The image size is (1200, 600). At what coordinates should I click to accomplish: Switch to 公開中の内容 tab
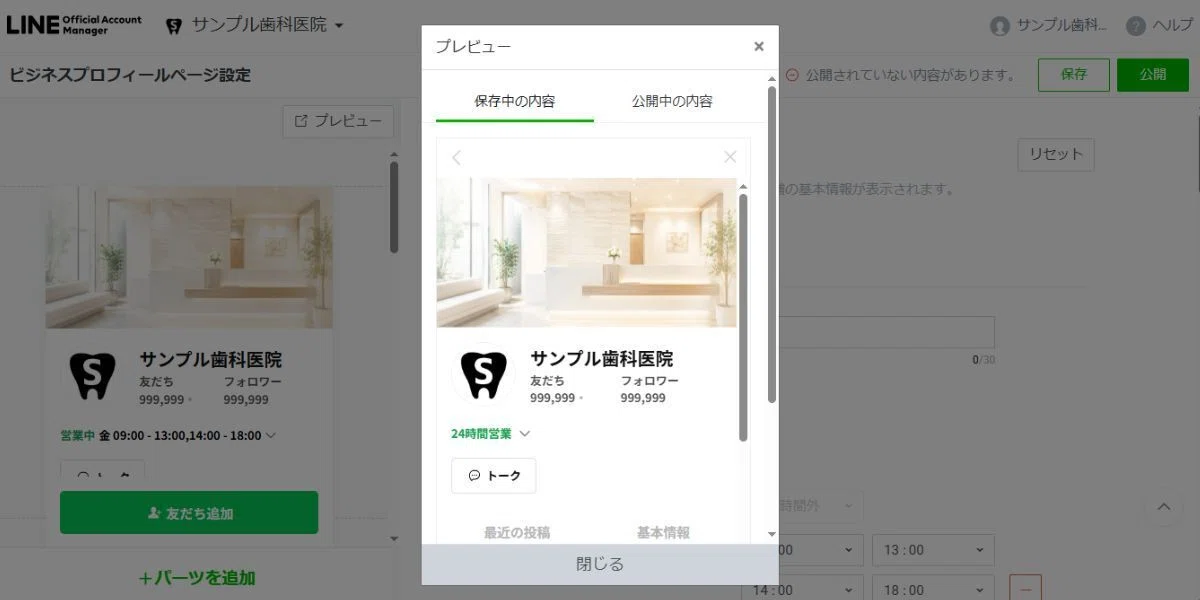point(672,101)
